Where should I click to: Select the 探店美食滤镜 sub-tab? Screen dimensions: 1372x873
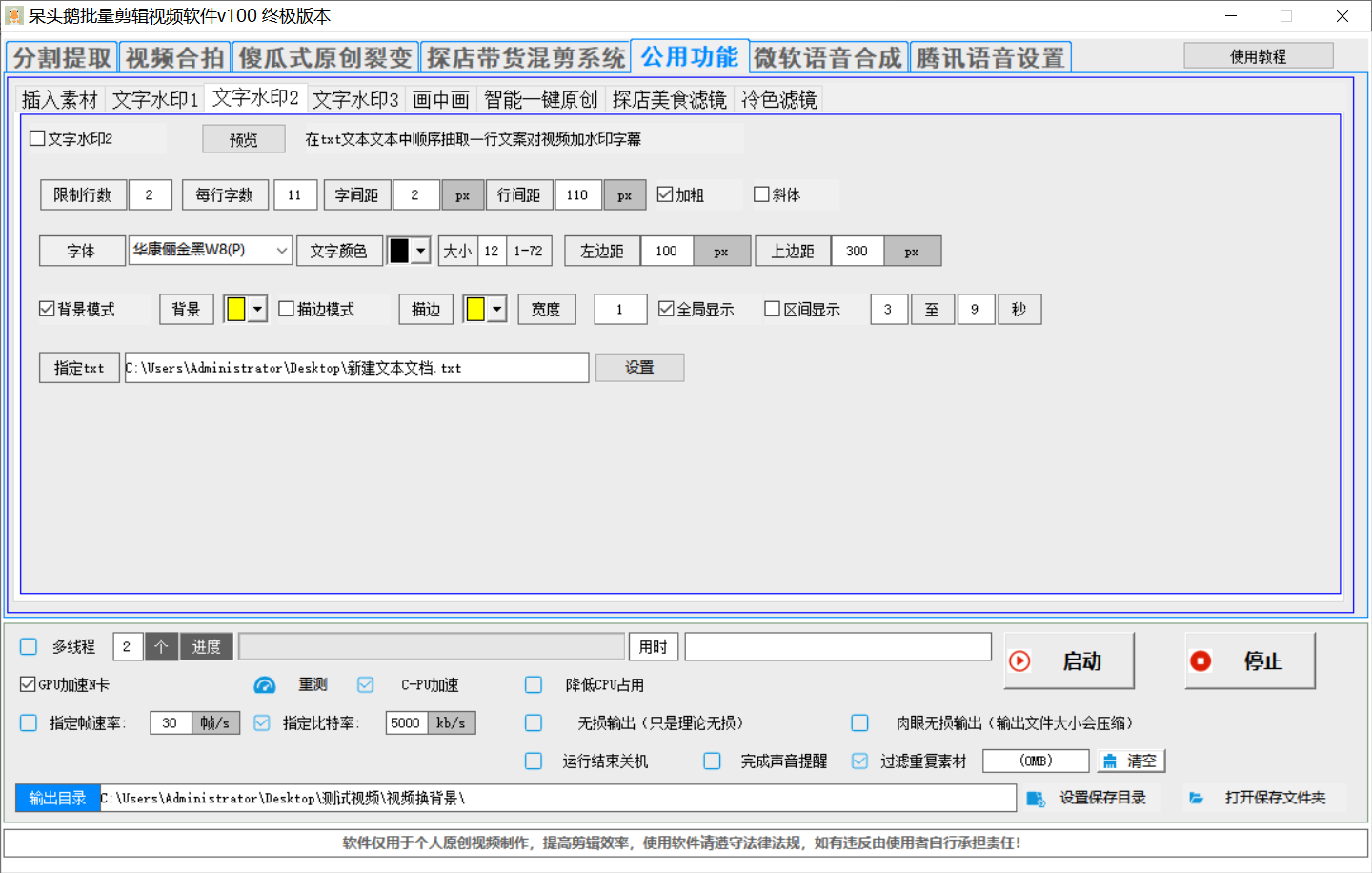(x=669, y=100)
